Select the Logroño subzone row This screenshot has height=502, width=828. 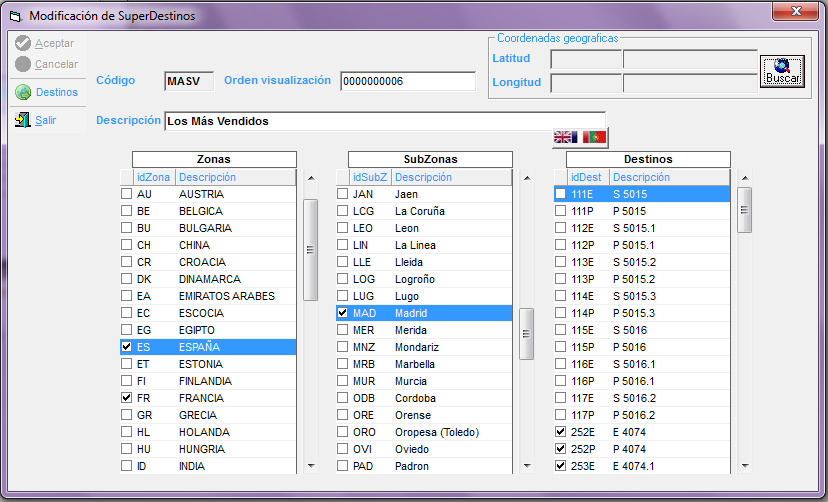(424, 279)
